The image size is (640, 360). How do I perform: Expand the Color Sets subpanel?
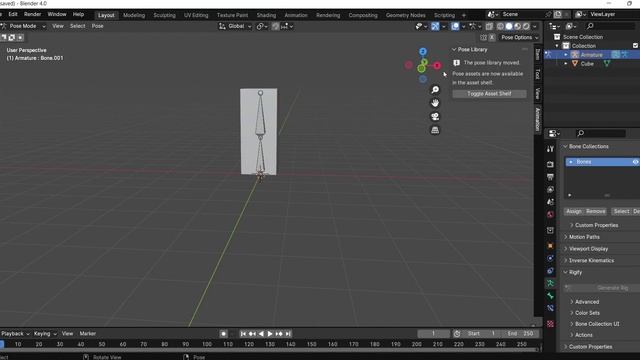pyautogui.click(x=571, y=313)
